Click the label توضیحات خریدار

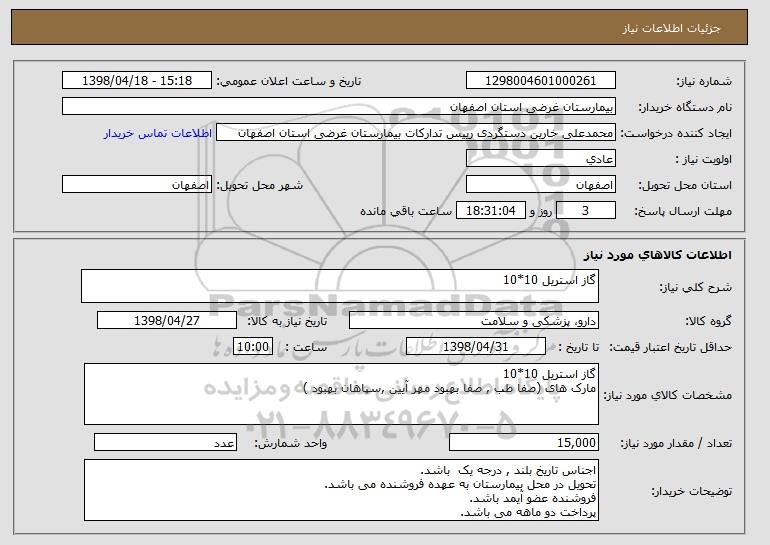coord(691,491)
